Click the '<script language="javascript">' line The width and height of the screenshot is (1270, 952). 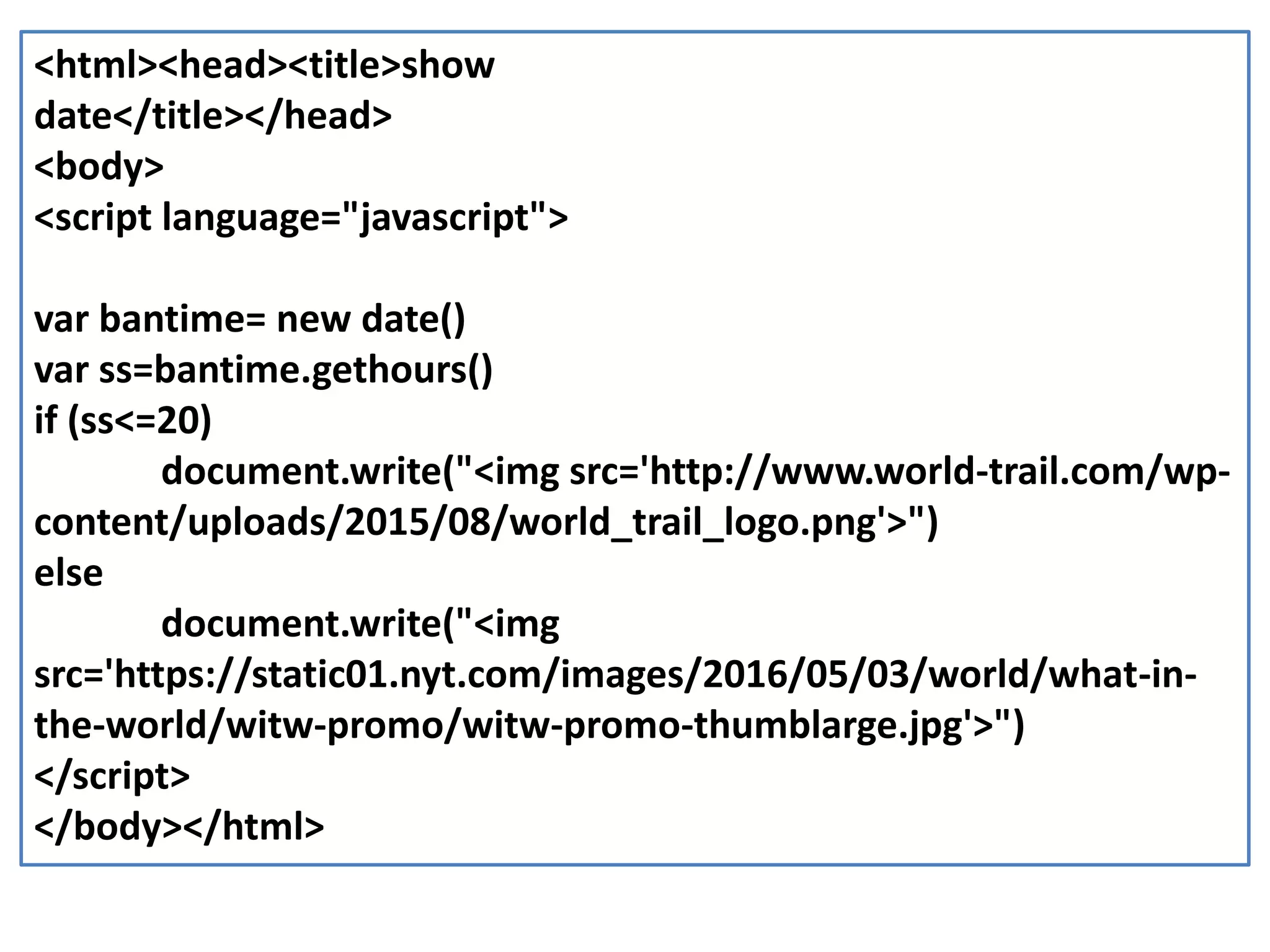(x=301, y=218)
